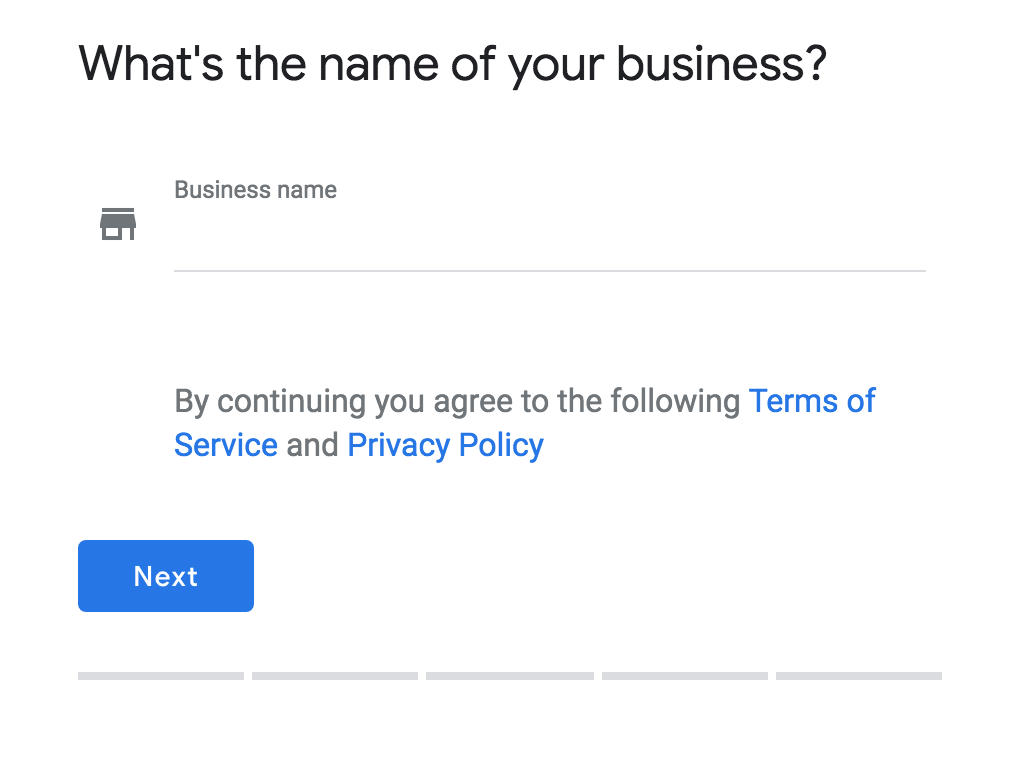Select the fourth progress step segment

(685, 676)
